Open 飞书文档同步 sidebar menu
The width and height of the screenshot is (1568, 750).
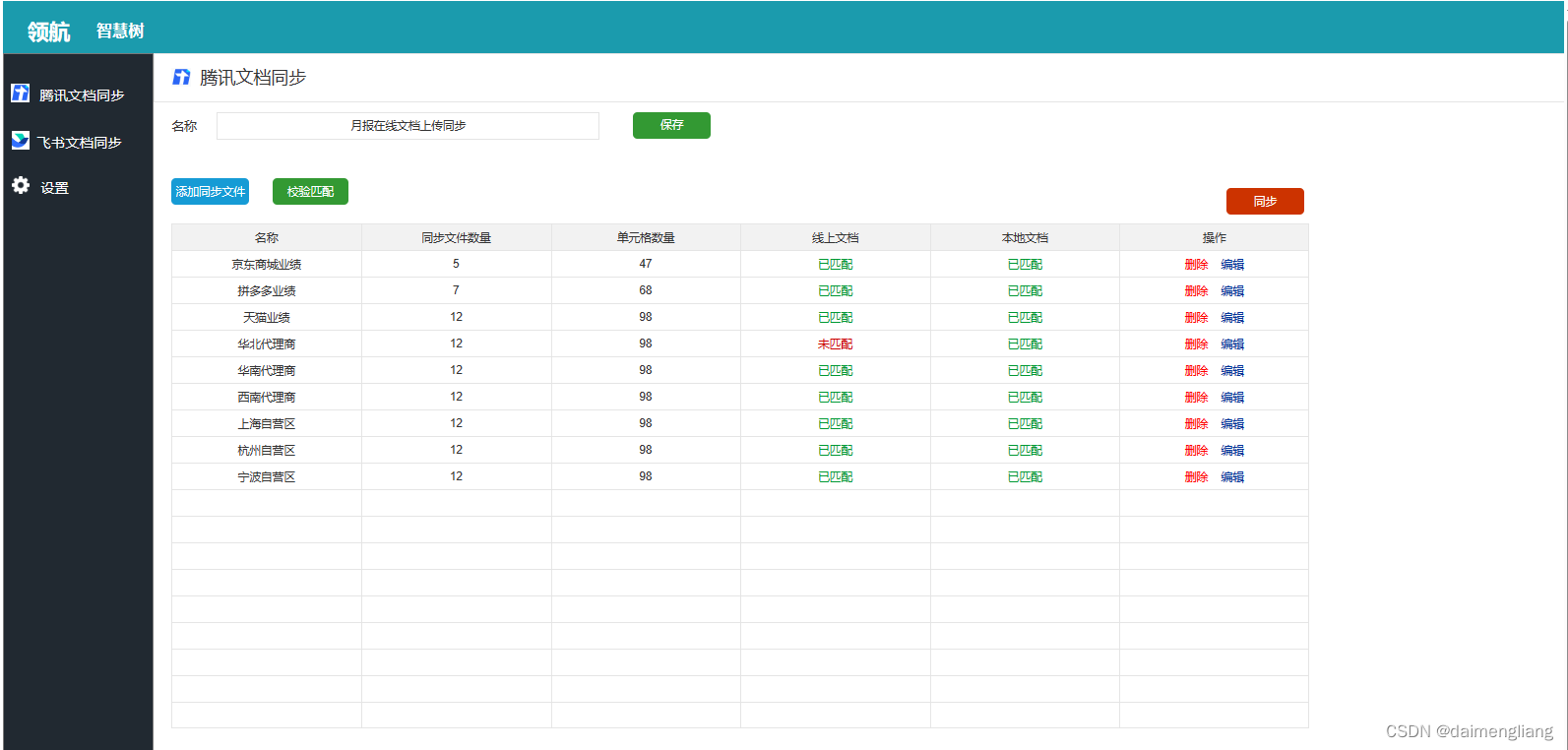click(x=80, y=143)
